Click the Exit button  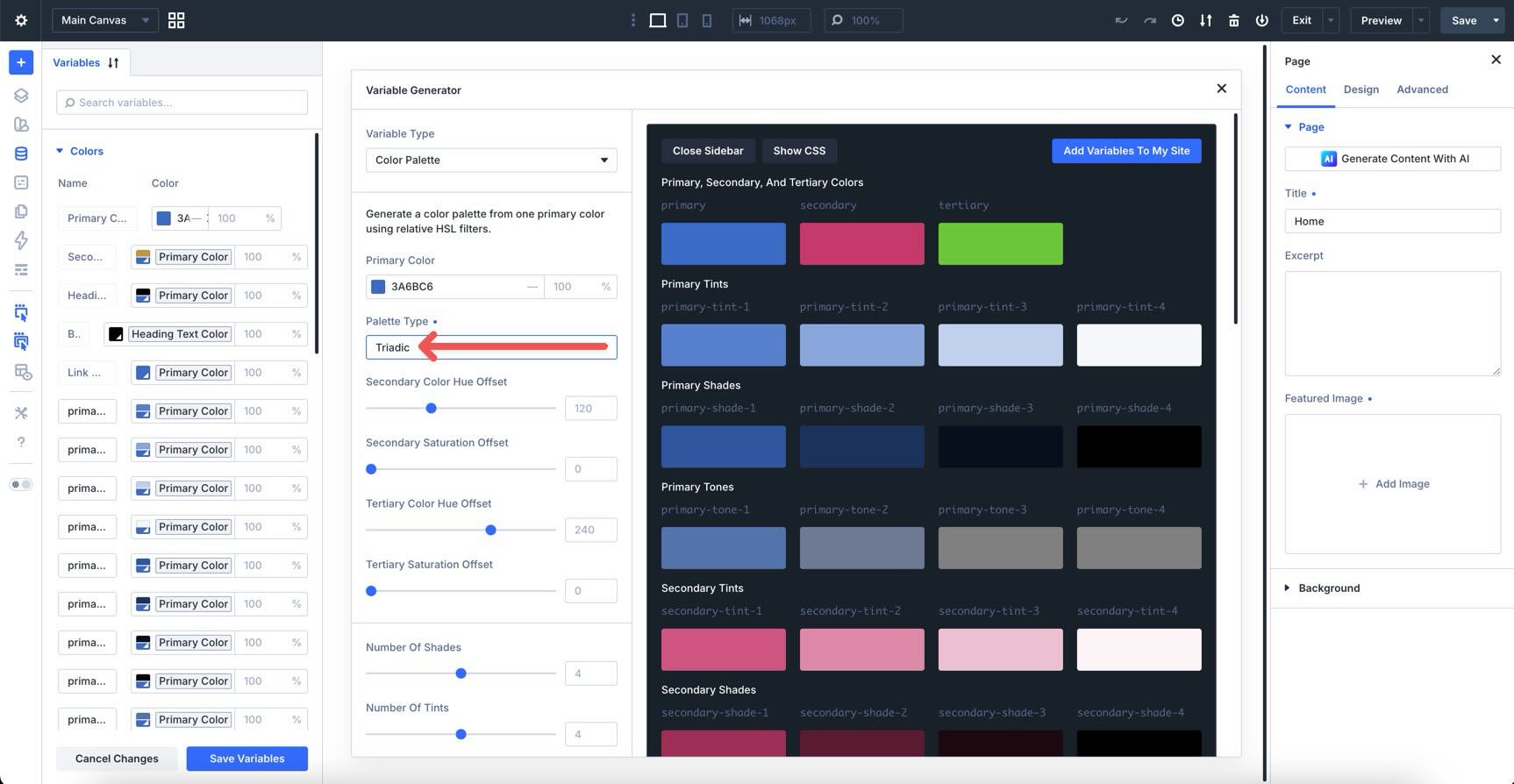pyautogui.click(x=1302, y=20)
